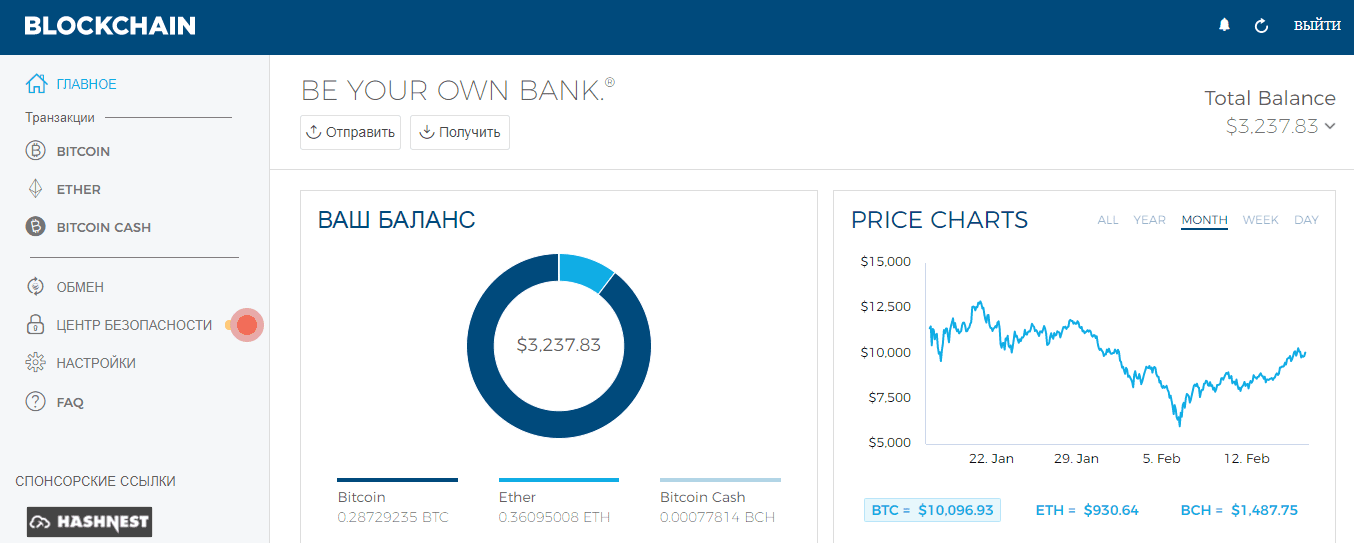This screenshot has width=1354, height=543.
Task: Click the padlock icon for ЦЕНТР БЕЗОПАСНОСТИ
Action: click(36, 325)
